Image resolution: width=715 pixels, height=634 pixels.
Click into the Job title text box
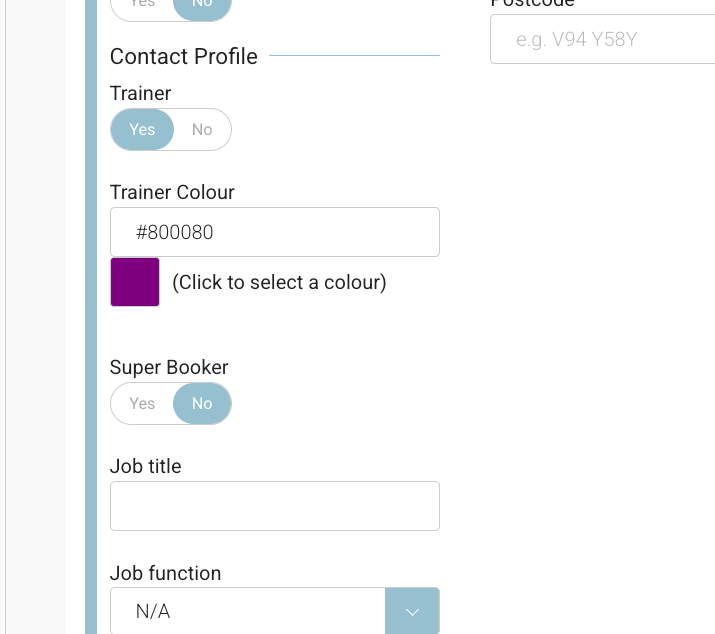275,506
